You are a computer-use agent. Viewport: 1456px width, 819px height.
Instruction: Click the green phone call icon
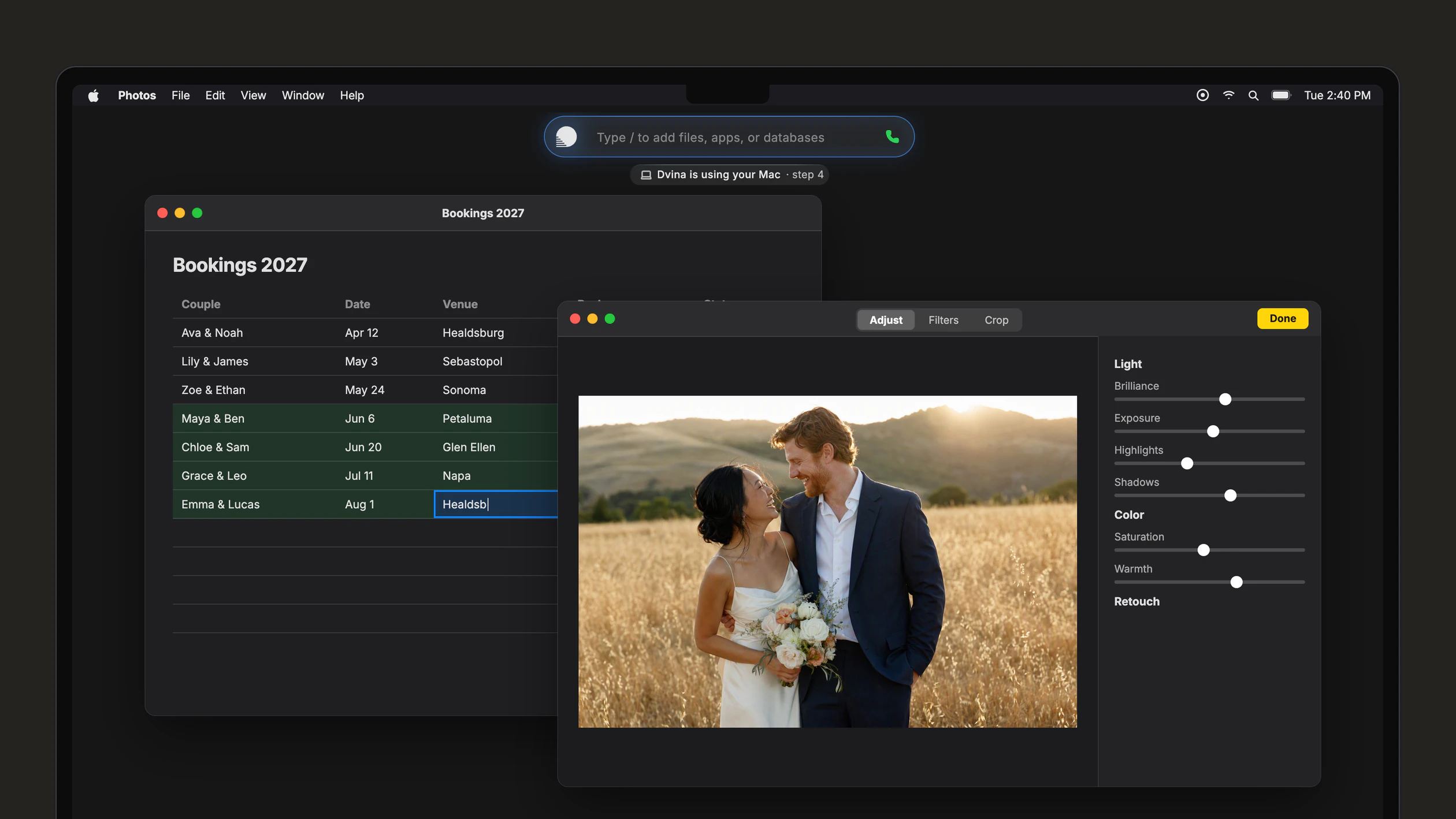892,137
